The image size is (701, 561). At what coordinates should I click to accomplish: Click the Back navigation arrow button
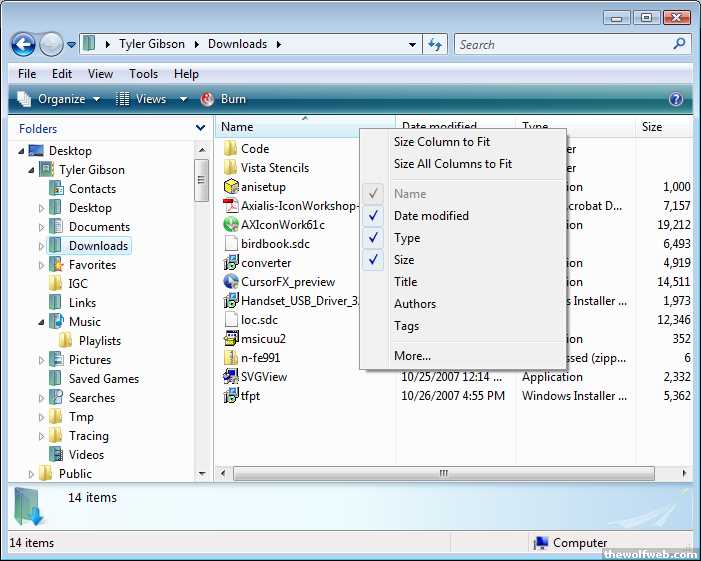coord(23,44)
